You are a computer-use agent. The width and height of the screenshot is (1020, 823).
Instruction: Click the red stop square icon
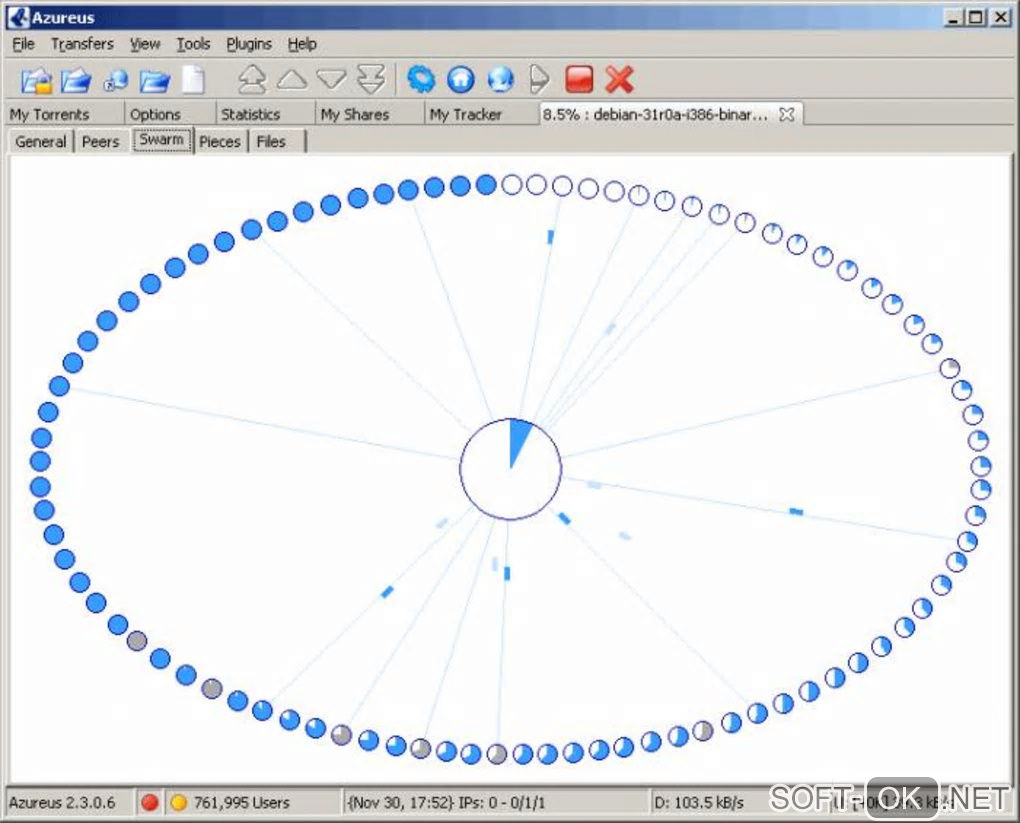click(579, 79)
